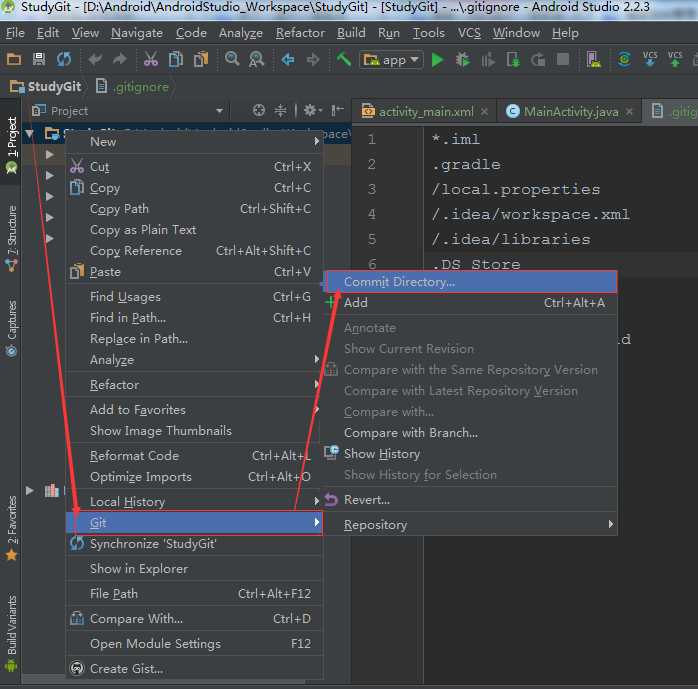Viewport: 698px width, 689px height.
Task: Click the StudyGit breadcrumb in navigation bar
Action: click(46, 86)
